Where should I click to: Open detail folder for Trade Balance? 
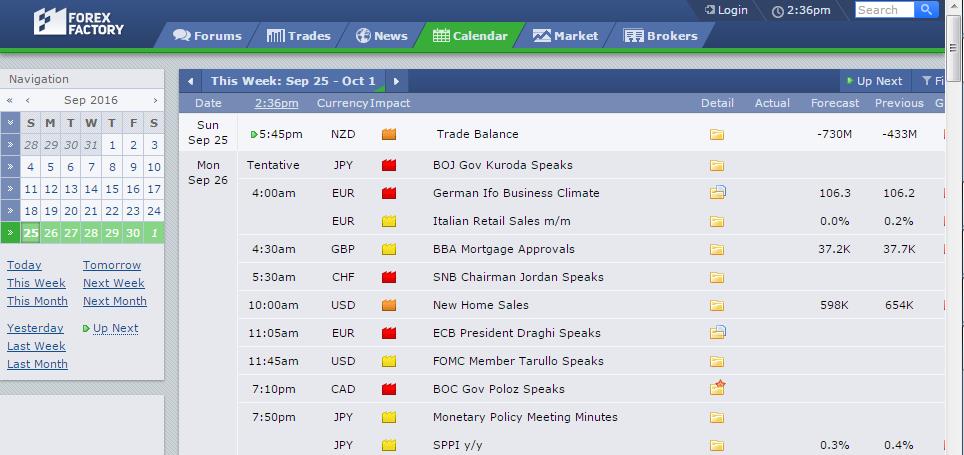(x=716, y=134)
